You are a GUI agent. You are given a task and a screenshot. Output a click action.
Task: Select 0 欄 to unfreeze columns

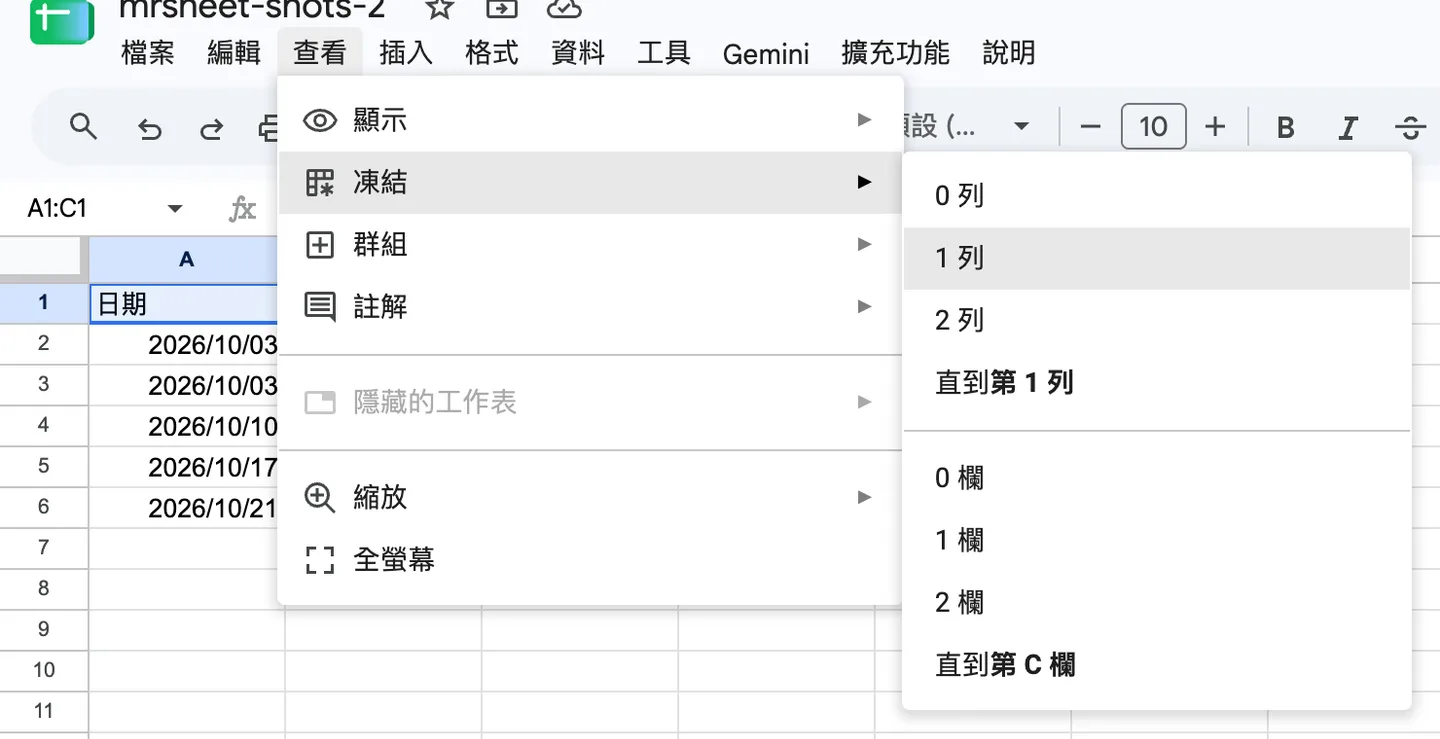[1156, 478]
